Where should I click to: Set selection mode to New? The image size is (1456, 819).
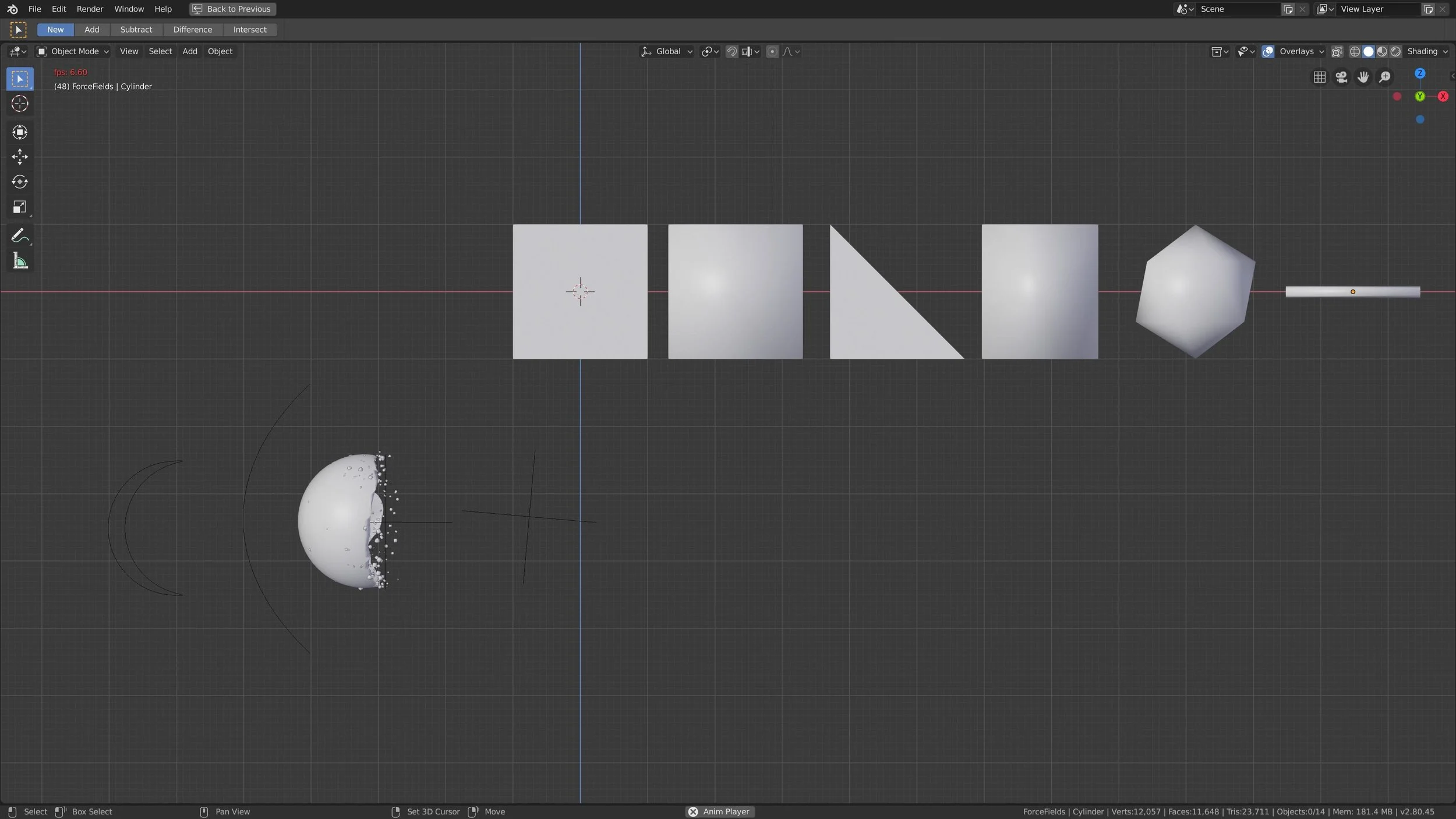[55, 30]
